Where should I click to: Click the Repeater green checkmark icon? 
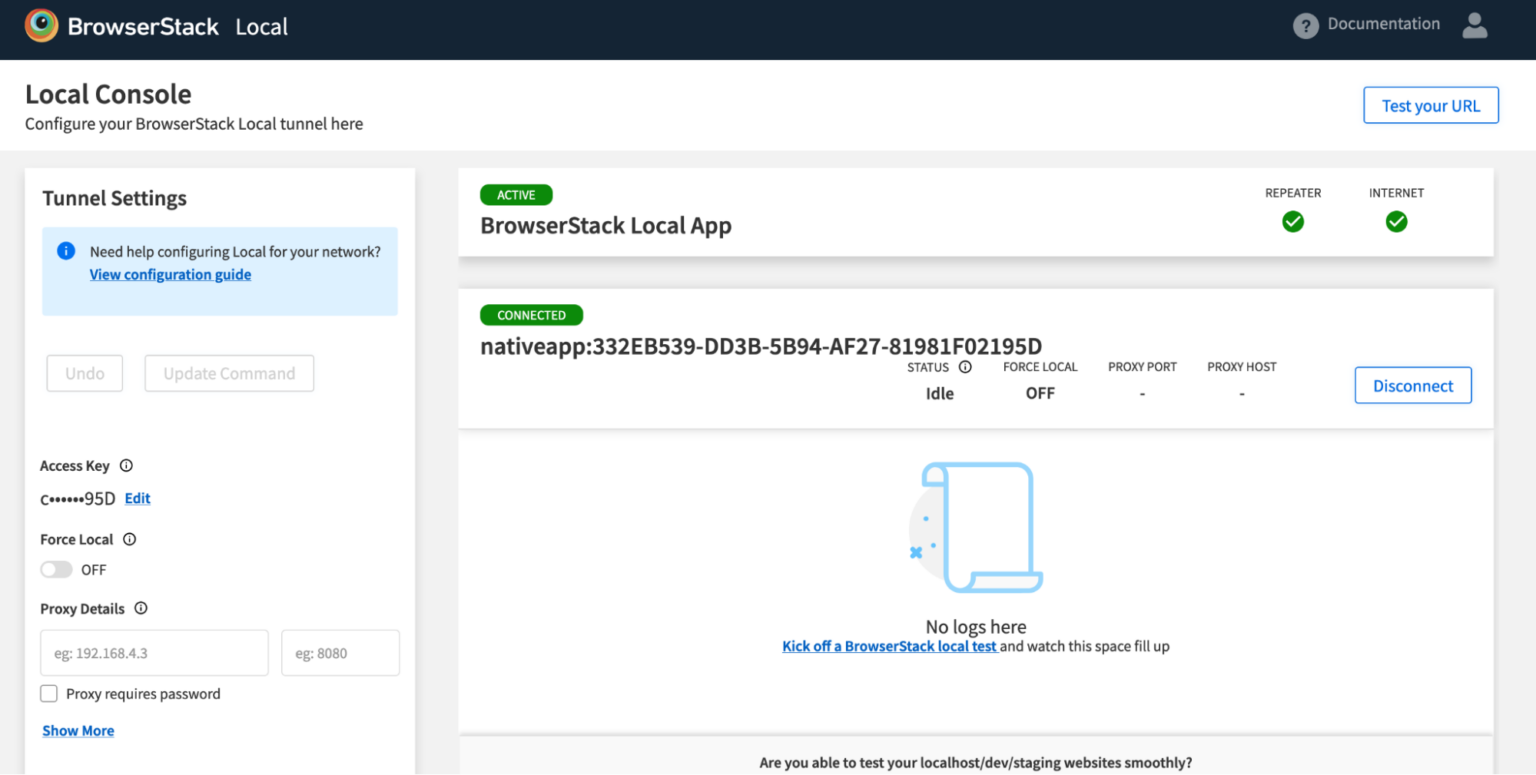pyautogui.click(x=1292, y=221)
